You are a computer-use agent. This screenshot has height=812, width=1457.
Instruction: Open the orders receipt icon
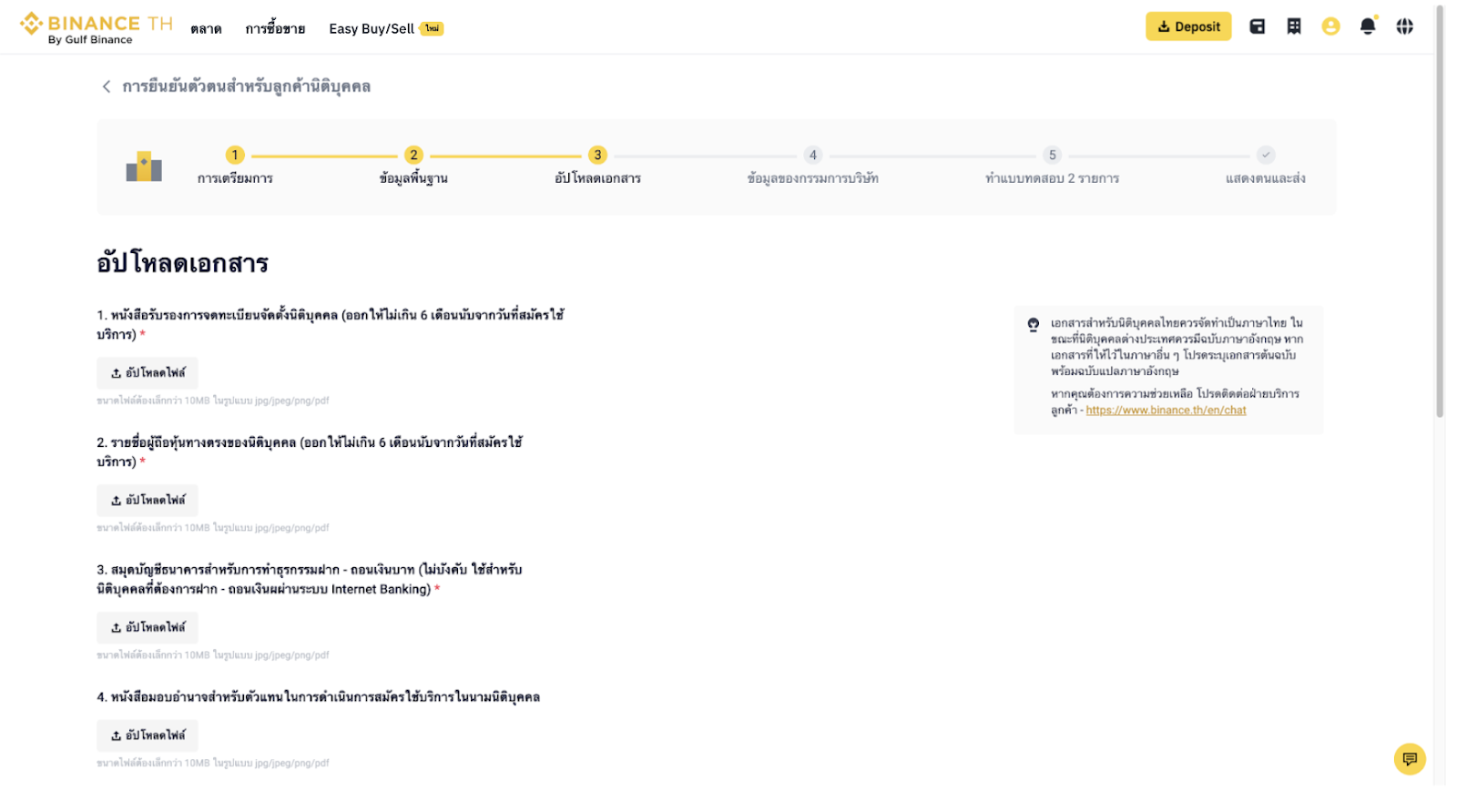(1294, 26)
